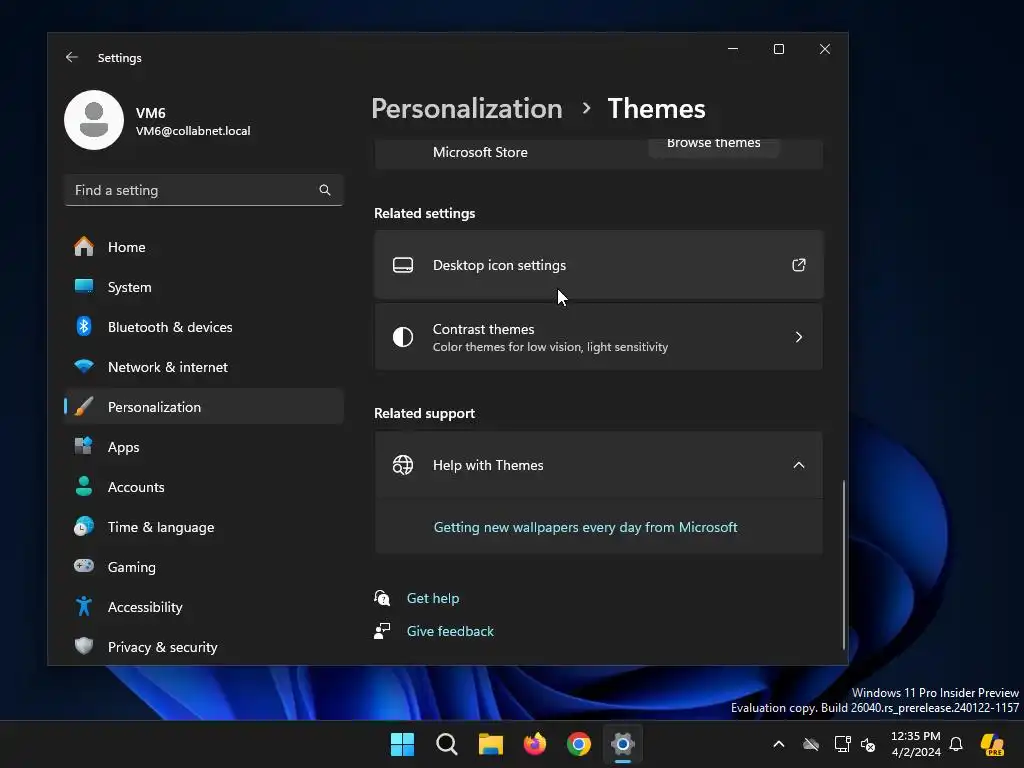Click the magnifier icon in Find a setting
Screen dimensions: 1024x768
point(325,190)
